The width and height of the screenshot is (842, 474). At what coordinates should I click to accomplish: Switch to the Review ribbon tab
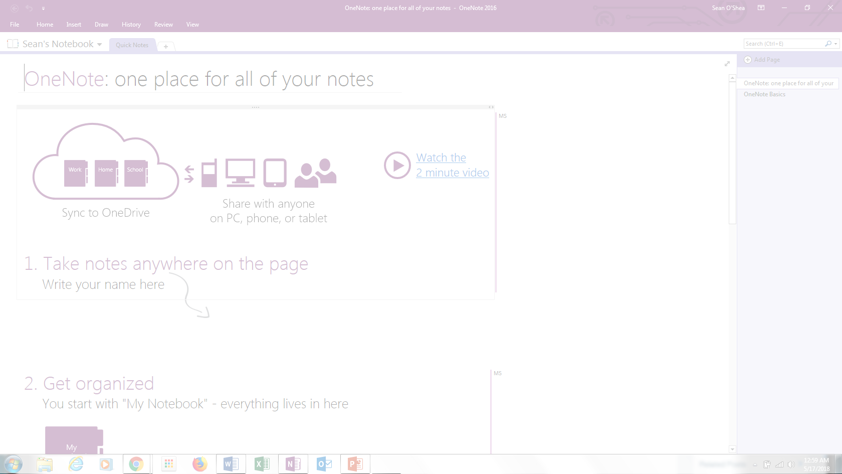pyautogui.click(x=163, y=25)
